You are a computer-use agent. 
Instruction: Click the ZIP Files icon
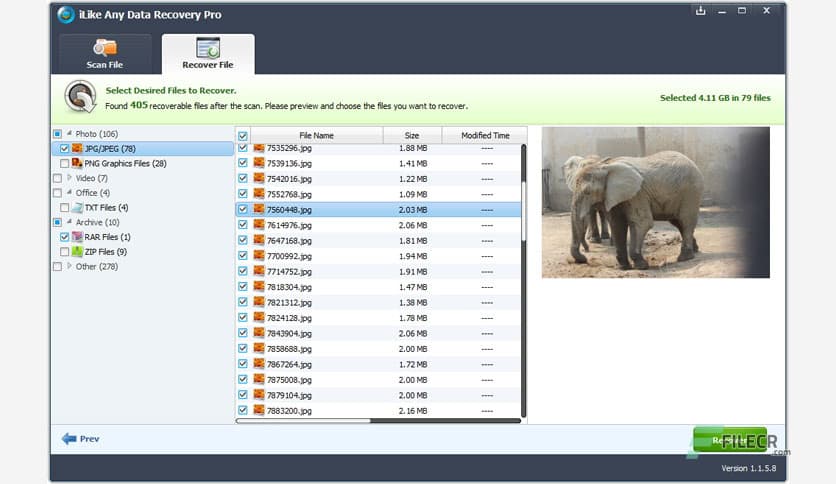pyautogui.click(x=77, y=252)
